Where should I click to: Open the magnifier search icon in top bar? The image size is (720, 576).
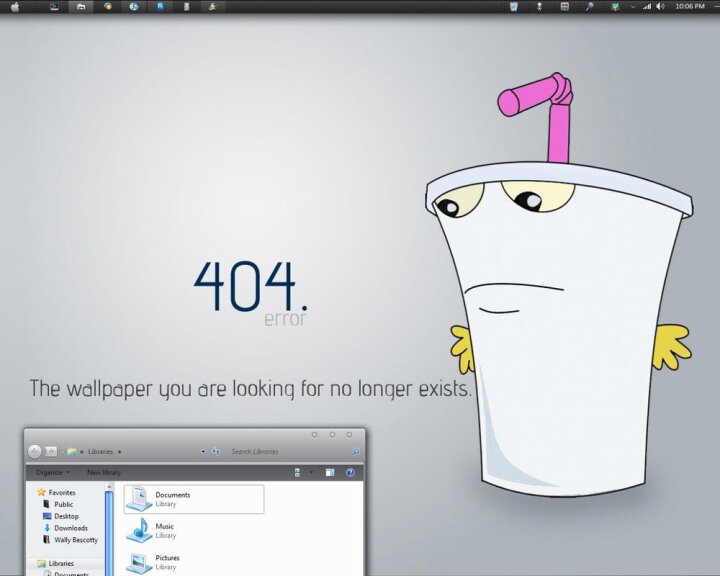[x=590, y=6]
